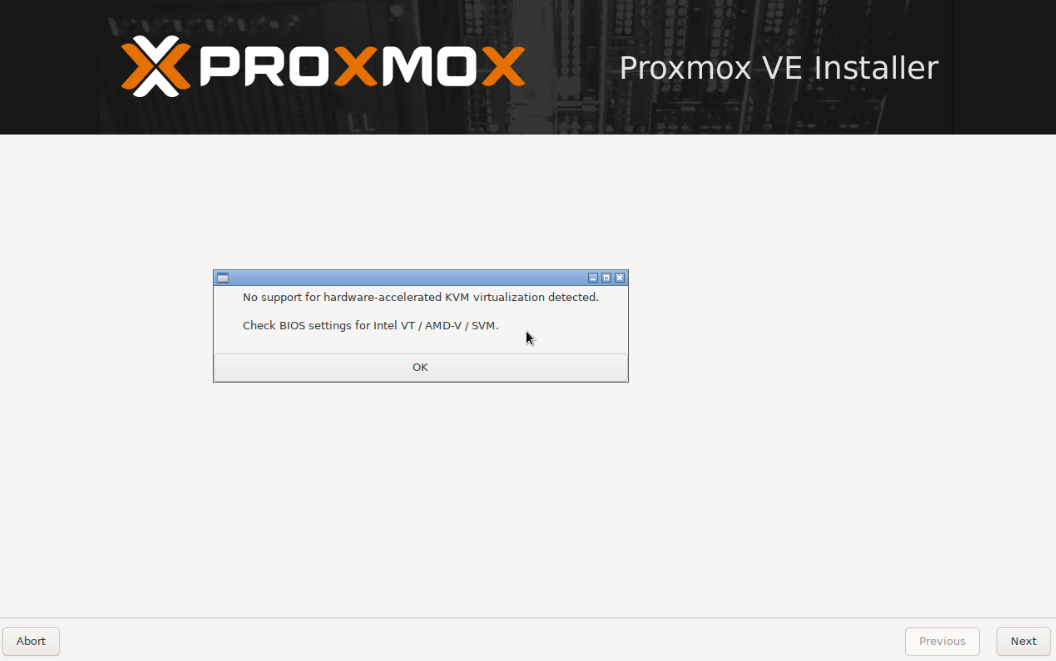Confirm the warning with OK

coord(421,367)
